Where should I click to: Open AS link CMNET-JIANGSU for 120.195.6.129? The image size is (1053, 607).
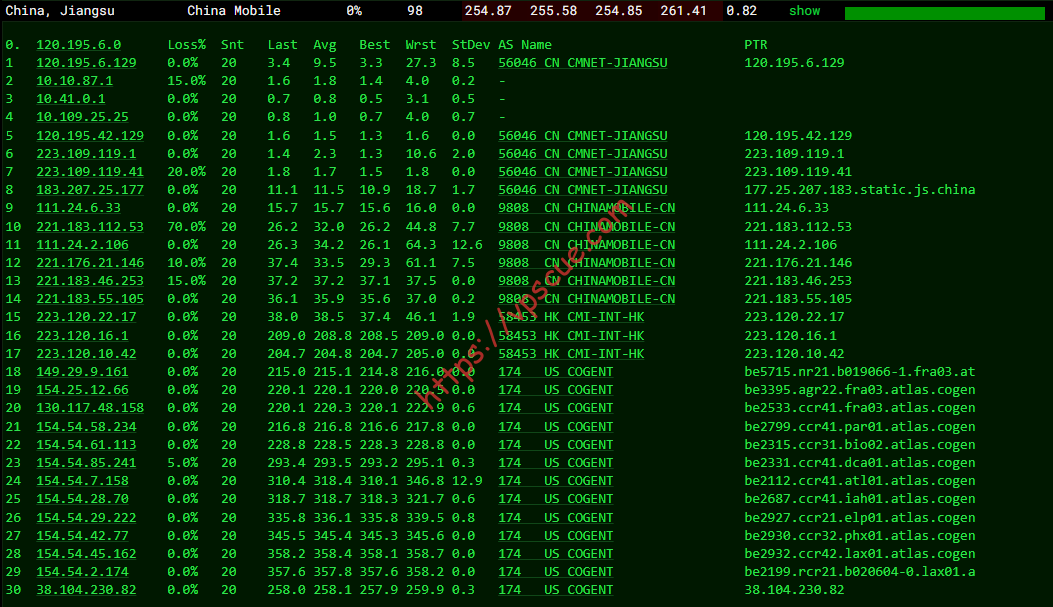click(583, 62)
